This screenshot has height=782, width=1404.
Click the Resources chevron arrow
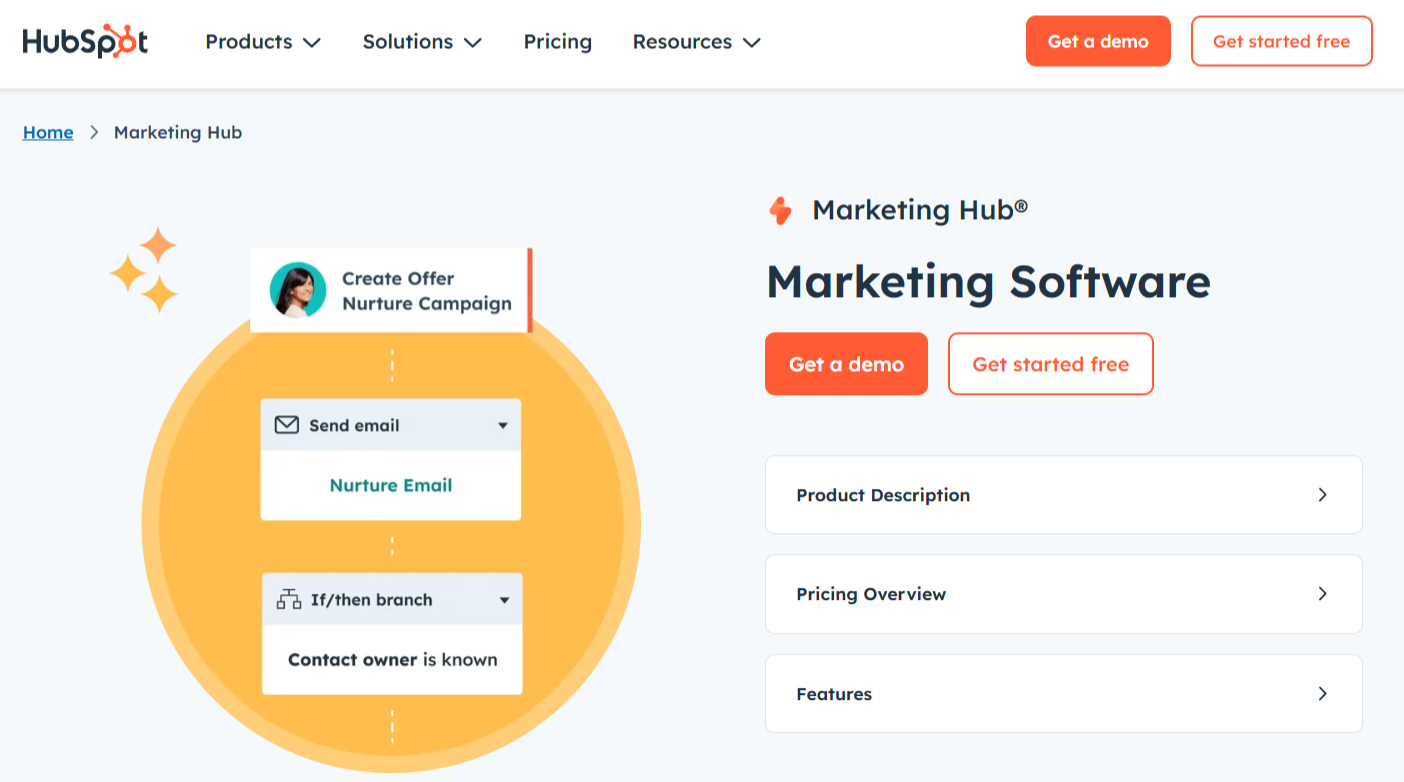pos(752,43)
